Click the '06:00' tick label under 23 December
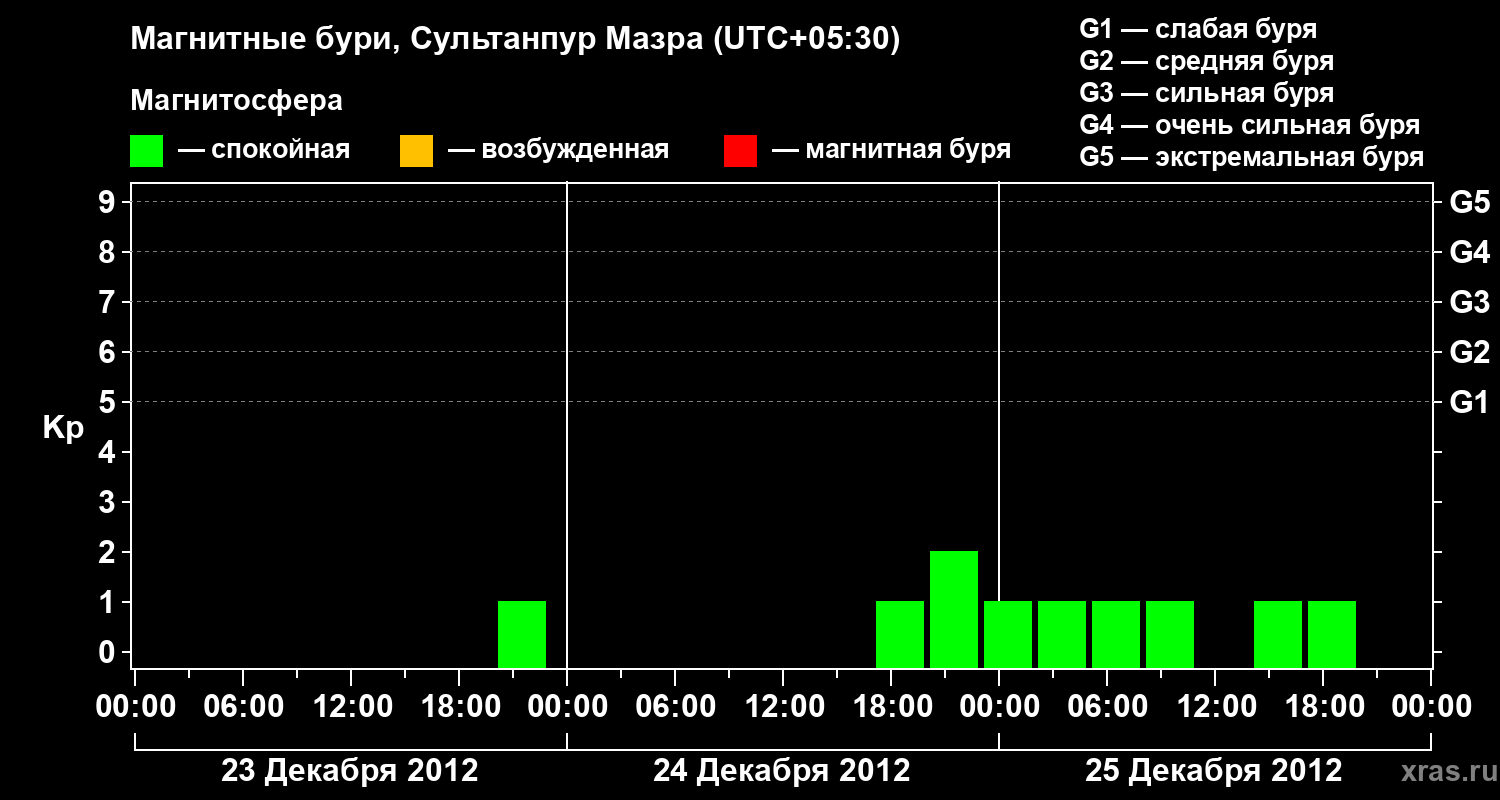 pyautogui.click(x=243, y=706)
